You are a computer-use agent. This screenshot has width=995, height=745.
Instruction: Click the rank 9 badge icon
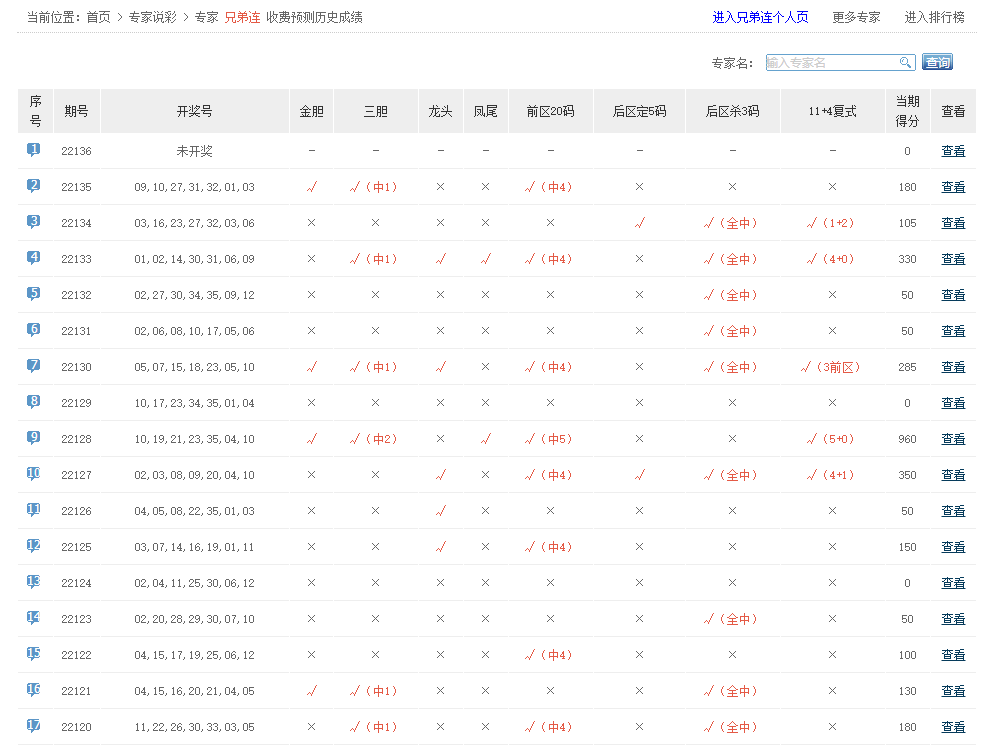click(x=34, y=438)
